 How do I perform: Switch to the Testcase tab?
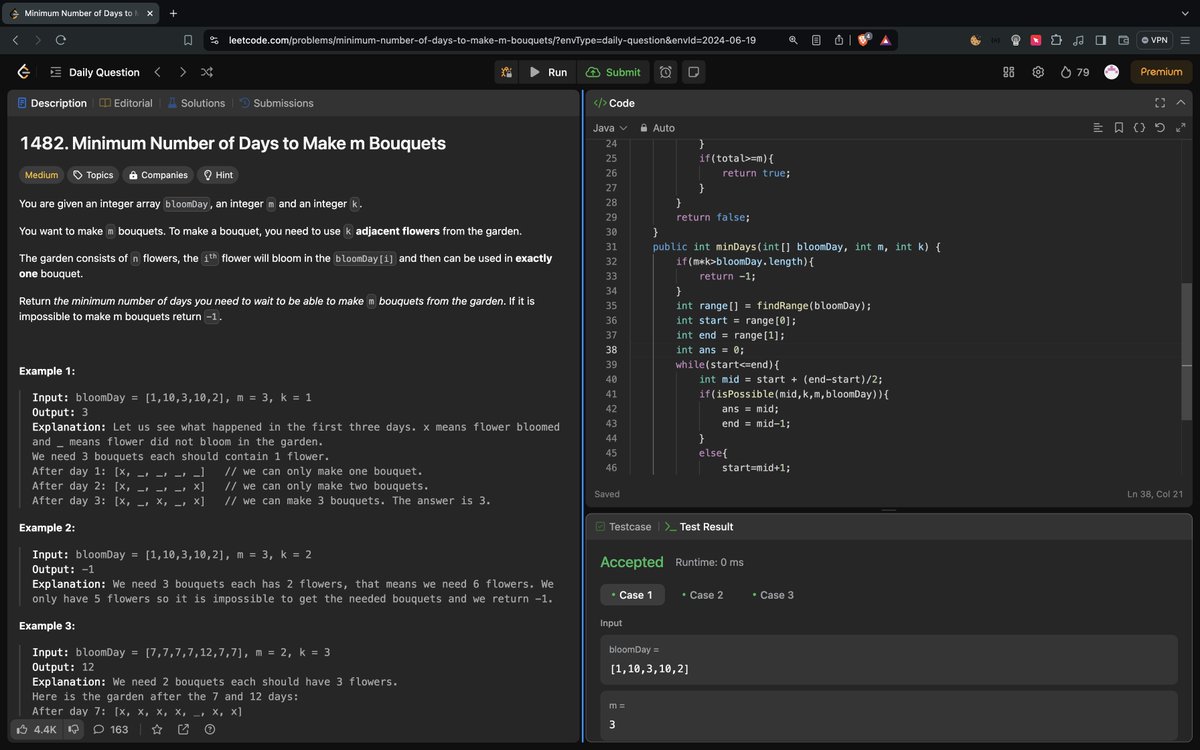[x=623, y=526]
